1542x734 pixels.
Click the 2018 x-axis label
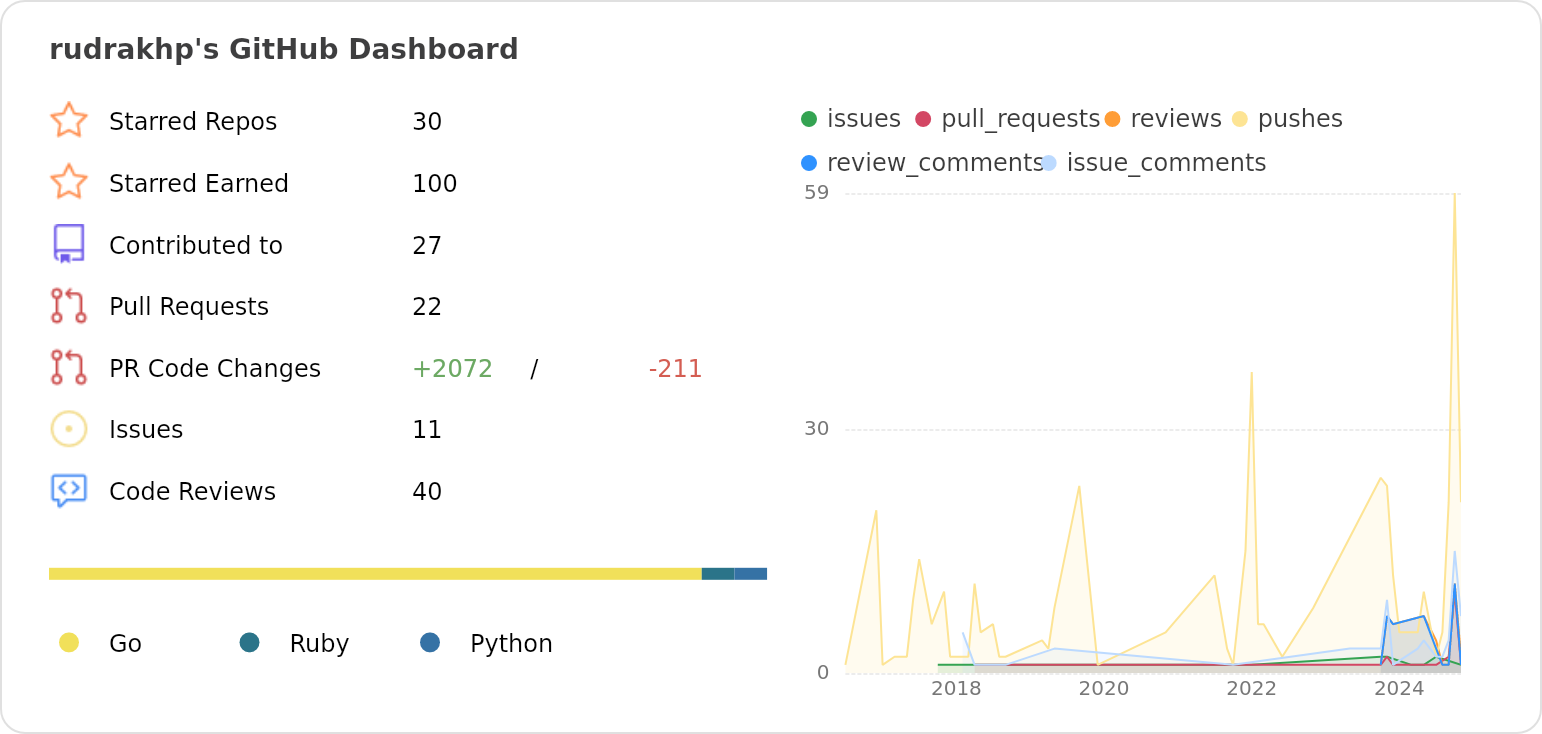pyautogui.click(x=956, y=689)
